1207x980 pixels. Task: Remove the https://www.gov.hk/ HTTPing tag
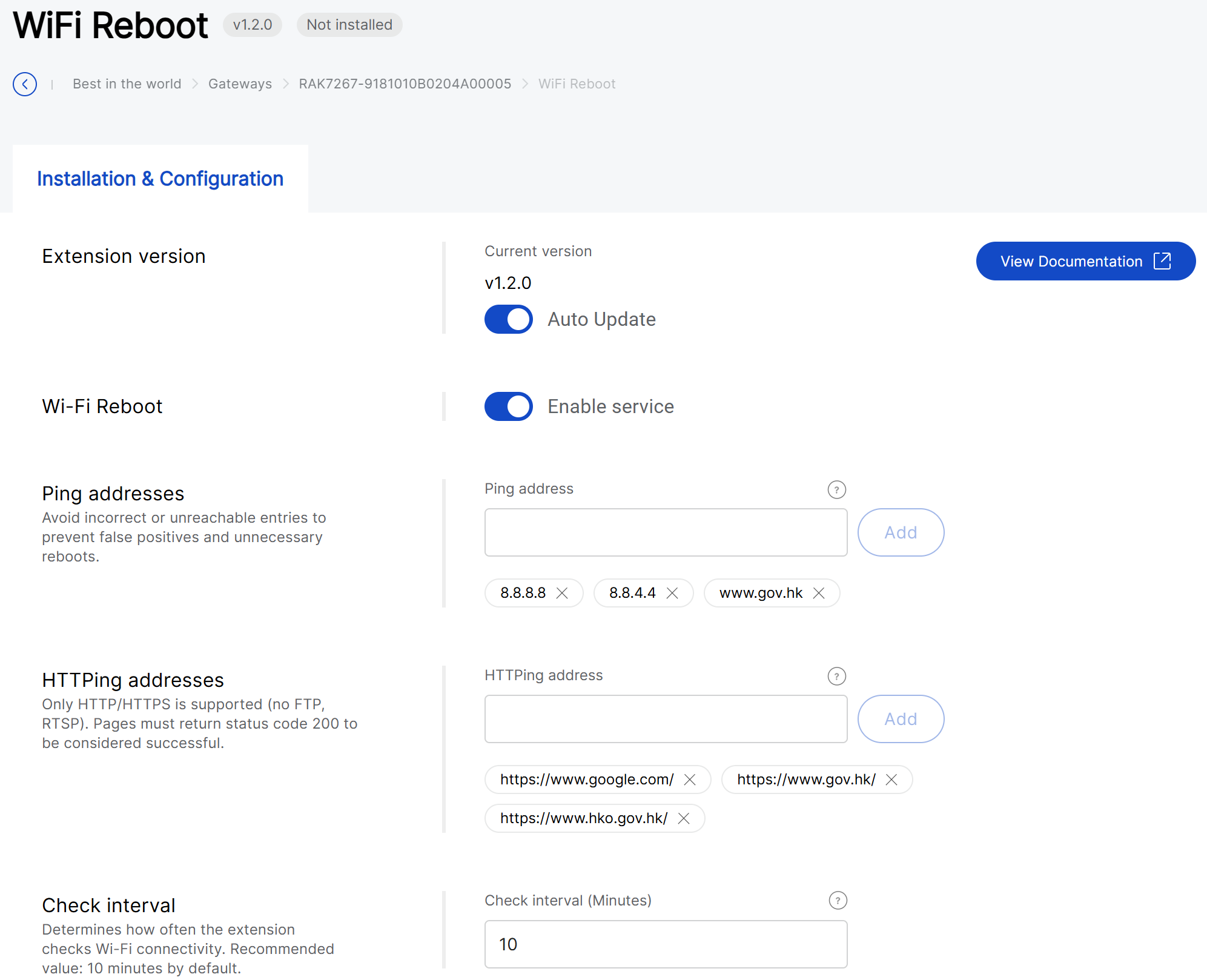tap(891, 780)
